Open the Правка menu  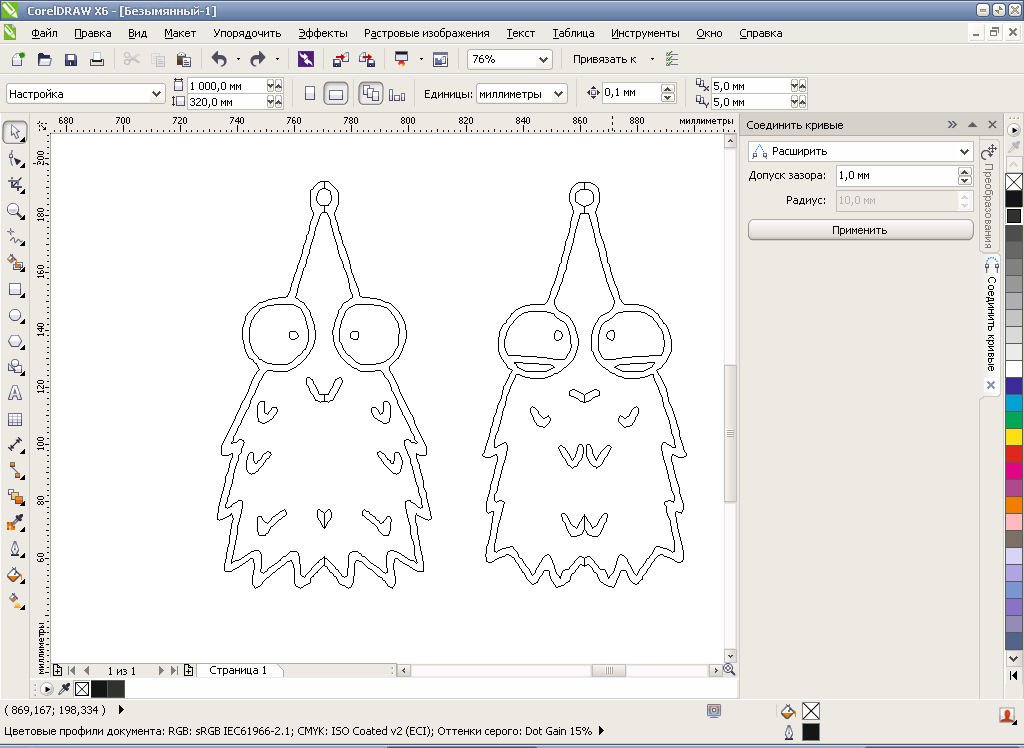(93, 33)
